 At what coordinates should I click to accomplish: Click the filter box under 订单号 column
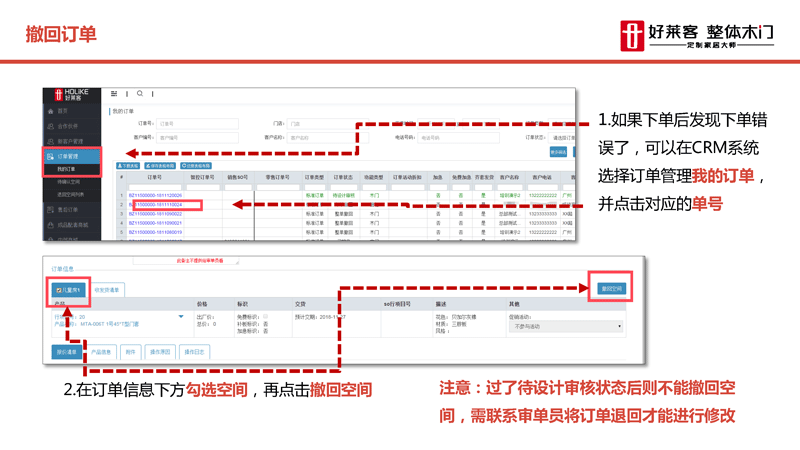tap(155, 187)
